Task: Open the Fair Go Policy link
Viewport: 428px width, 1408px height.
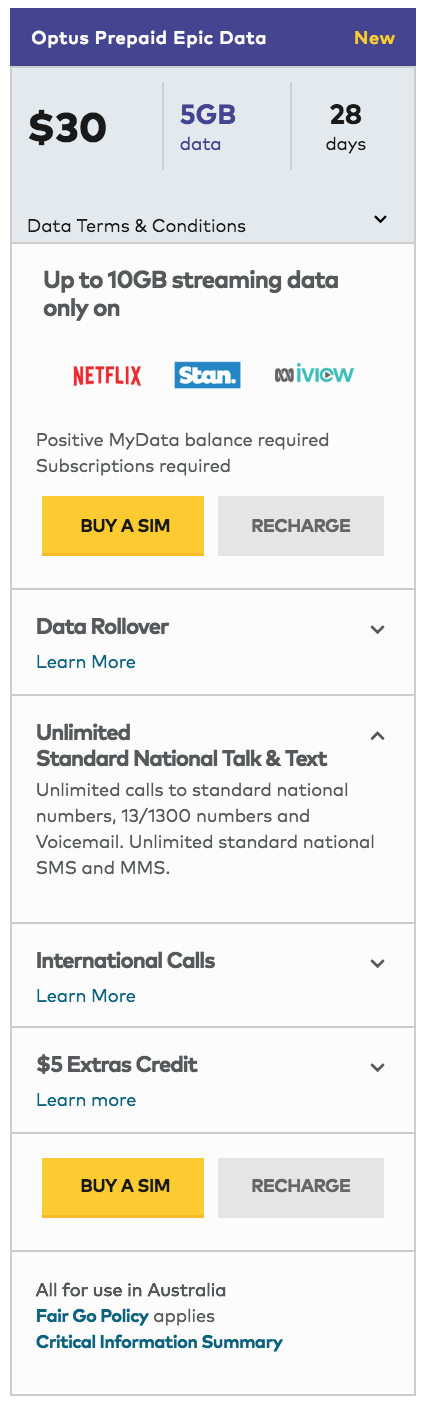Action: pos(92,1316)
